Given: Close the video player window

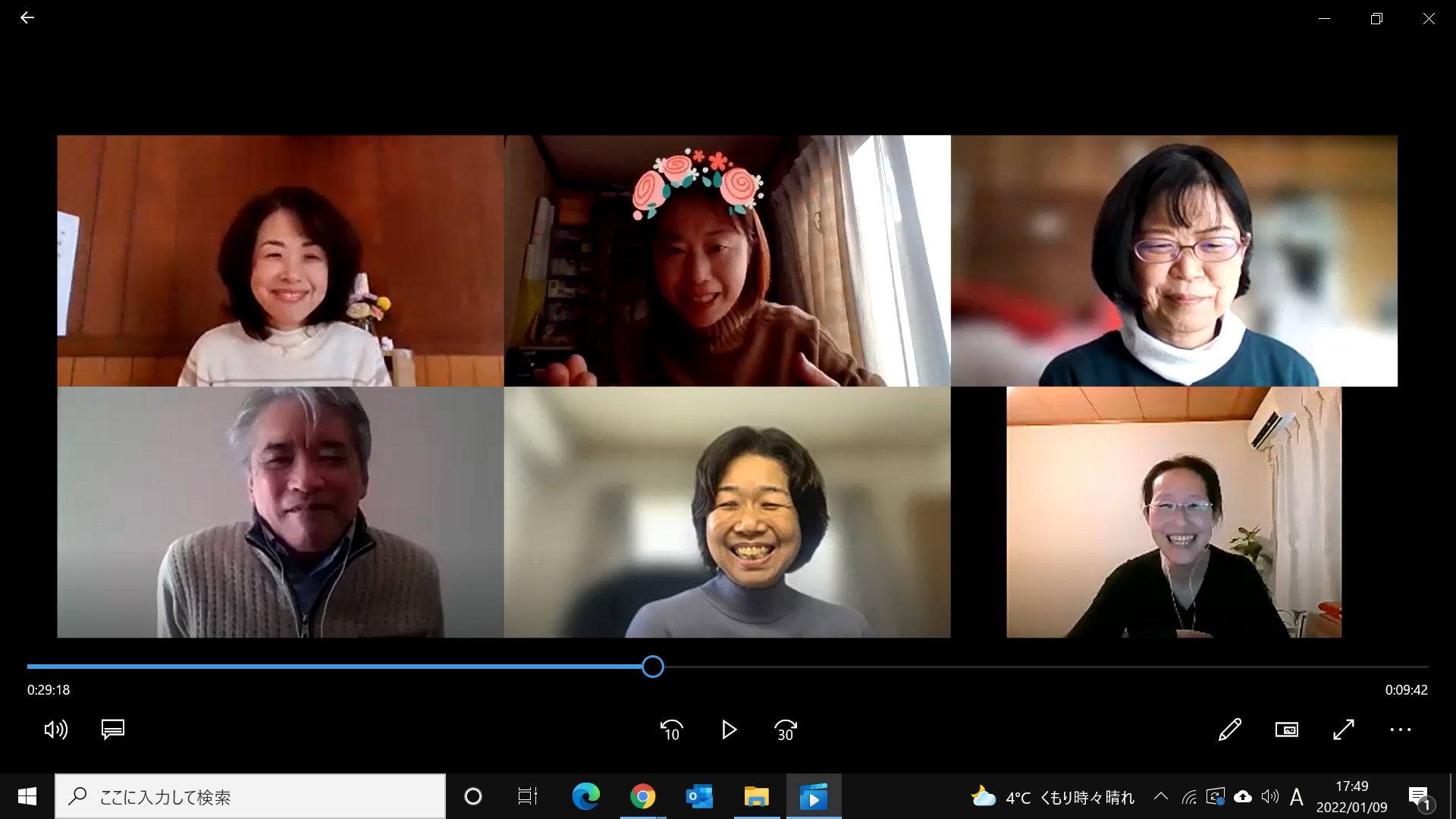Looking at the screenshot, I should [1429, 18].
